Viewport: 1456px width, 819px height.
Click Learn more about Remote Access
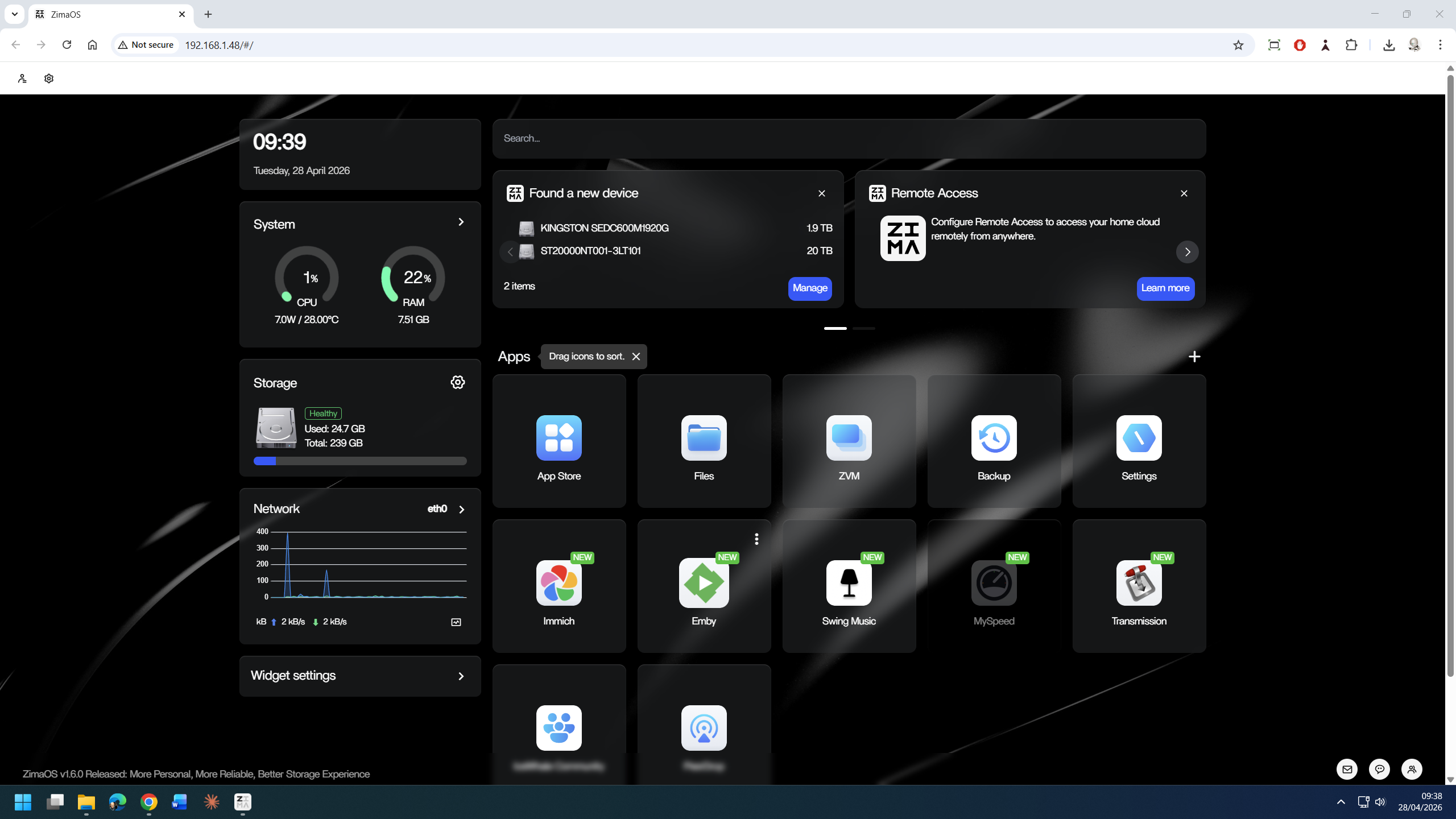1165,288
